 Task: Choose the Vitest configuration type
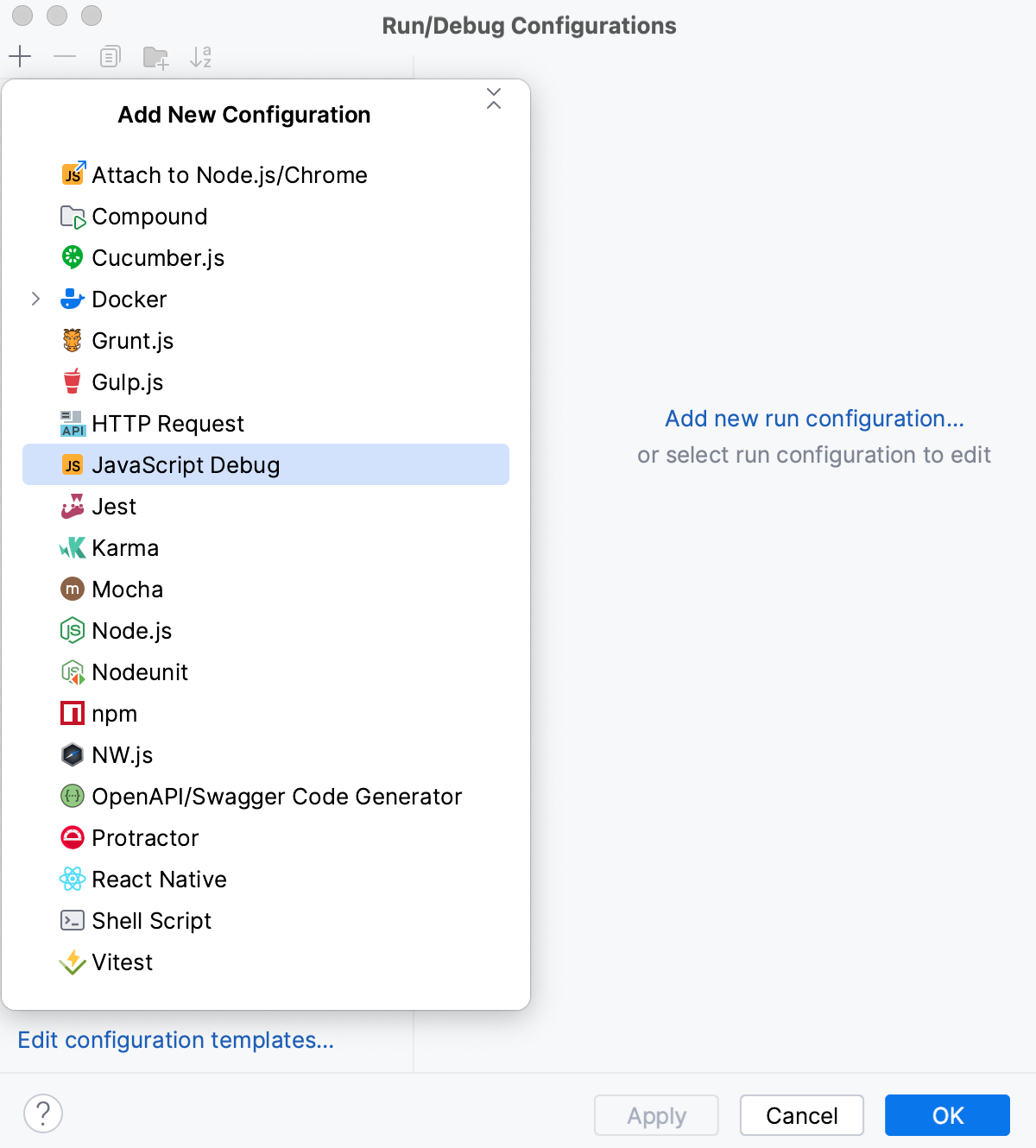tap(122, 962)
